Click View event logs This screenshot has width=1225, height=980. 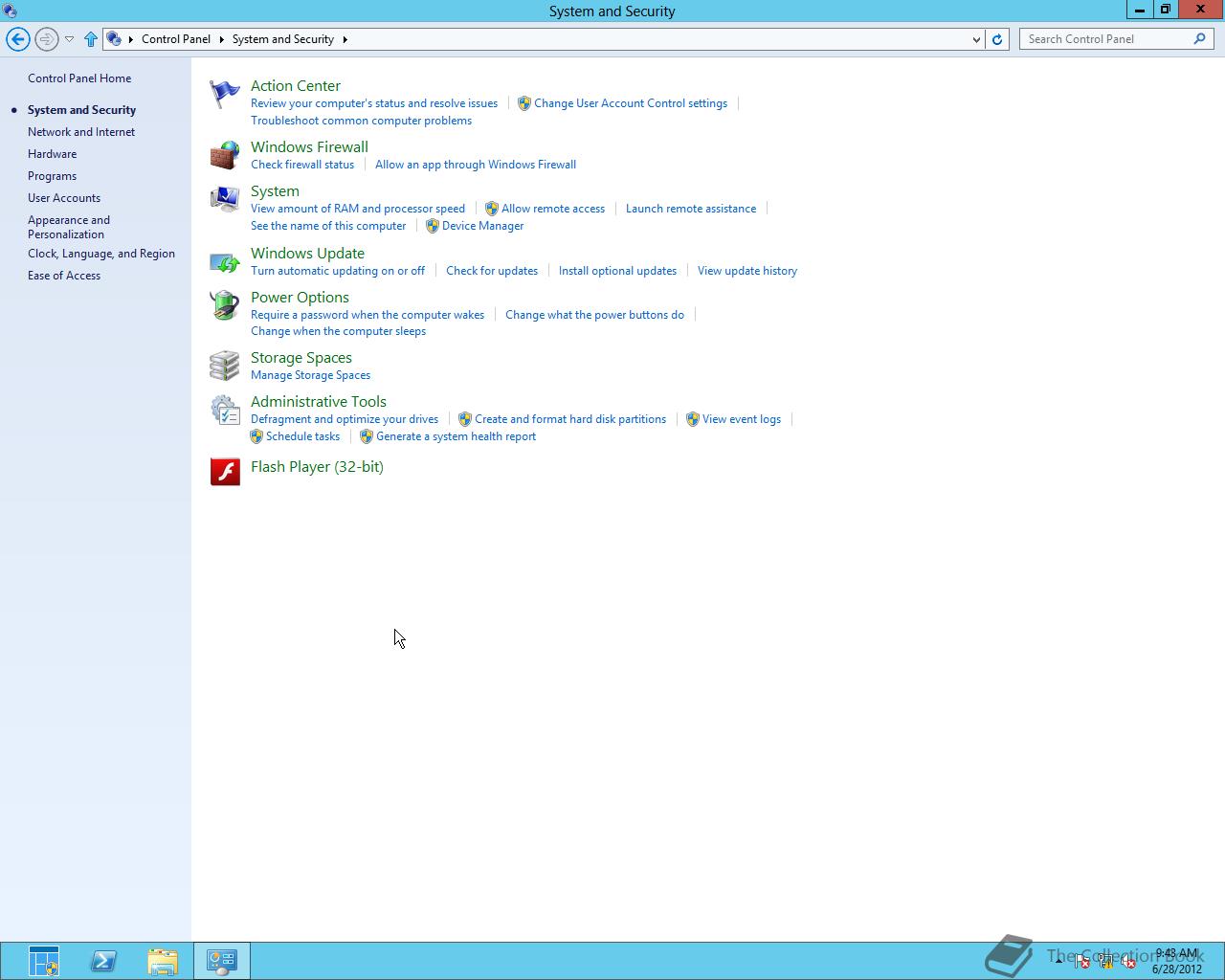(742, 419)
